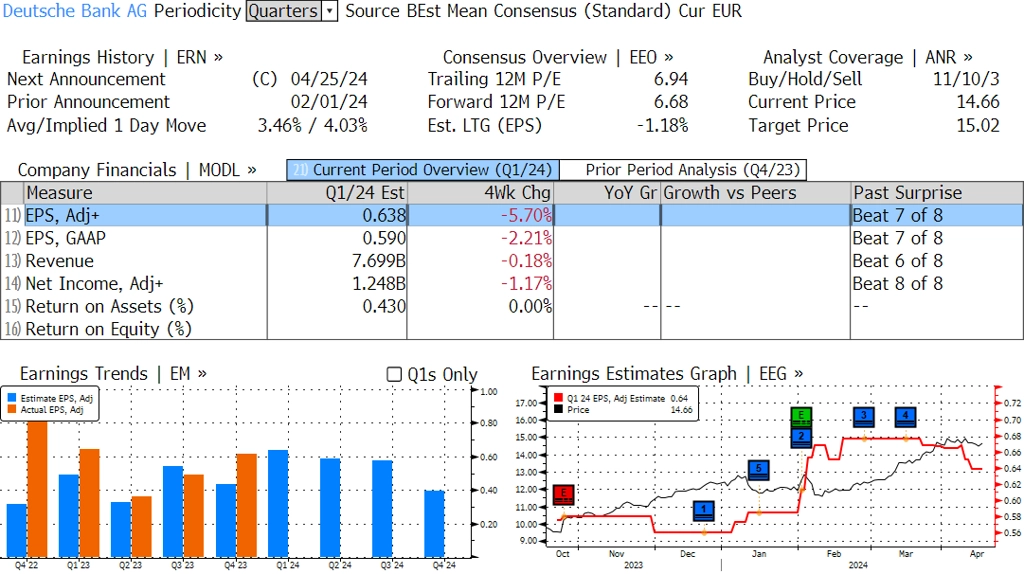
Task: Switch to Current Period Overview (Q1/24) tab
Action: pos(423,170)
